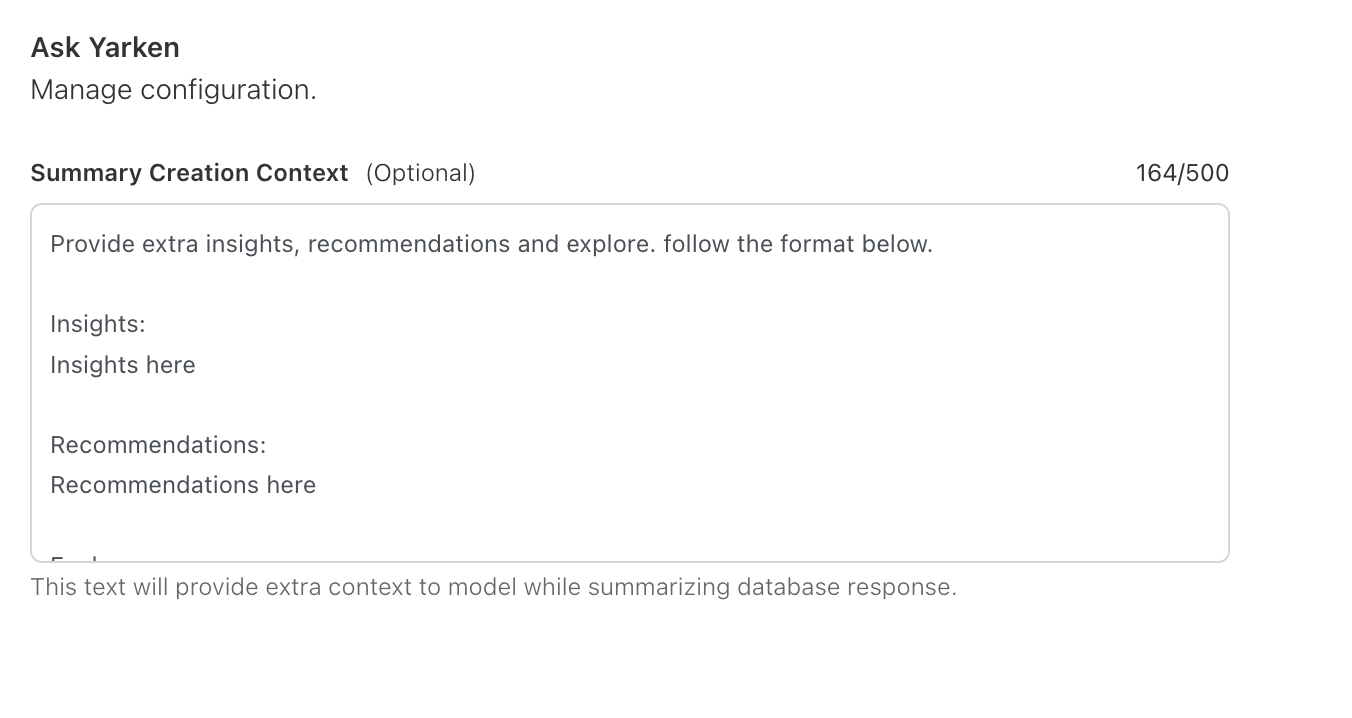Set cursor on the "Insights here" line
The width and height of the screenshot is (1352, 718).
click(122, 365)
